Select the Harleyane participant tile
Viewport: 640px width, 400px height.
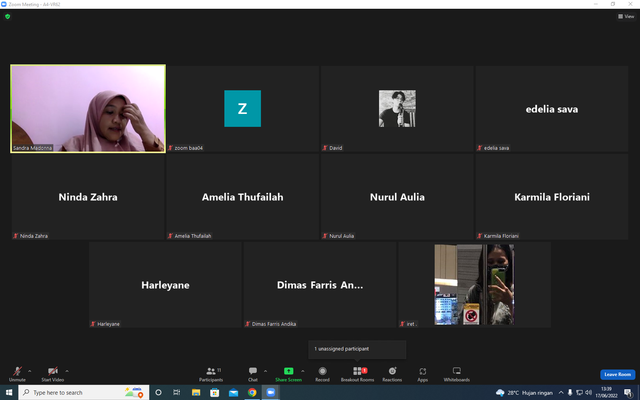[x=165, y=285]
